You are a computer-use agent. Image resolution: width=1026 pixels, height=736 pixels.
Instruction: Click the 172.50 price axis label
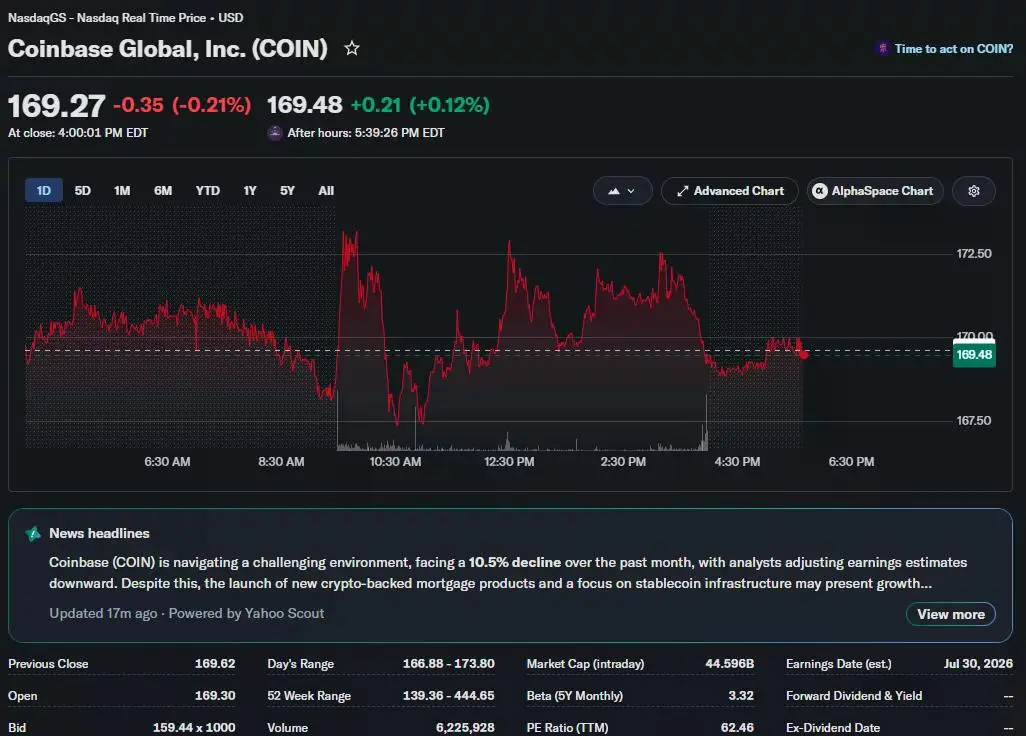click(974, 254)
